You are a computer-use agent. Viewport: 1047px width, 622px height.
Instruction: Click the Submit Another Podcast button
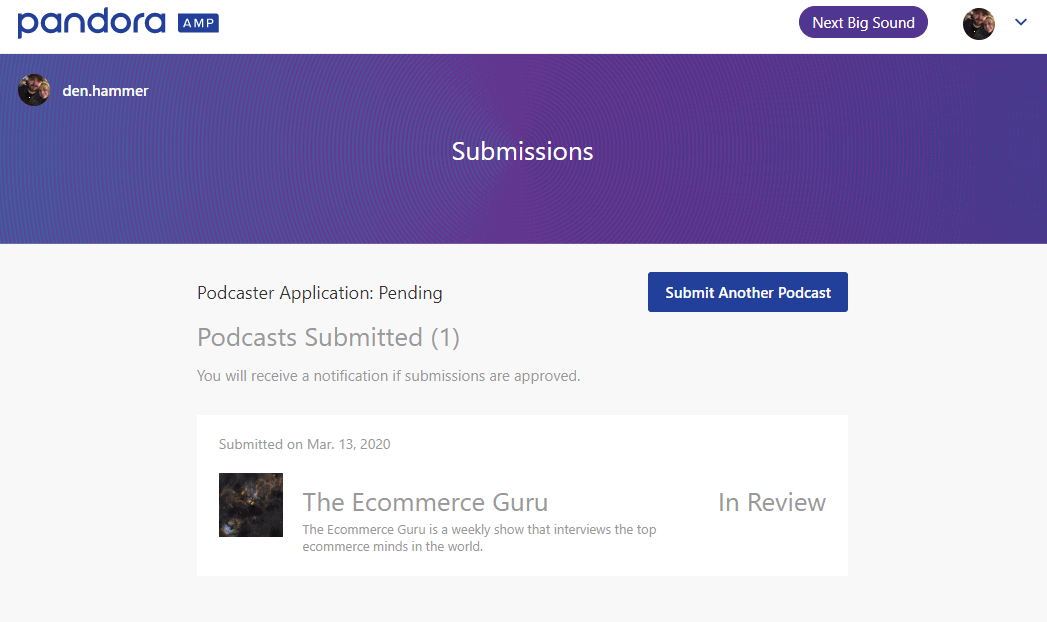(747, 292)
